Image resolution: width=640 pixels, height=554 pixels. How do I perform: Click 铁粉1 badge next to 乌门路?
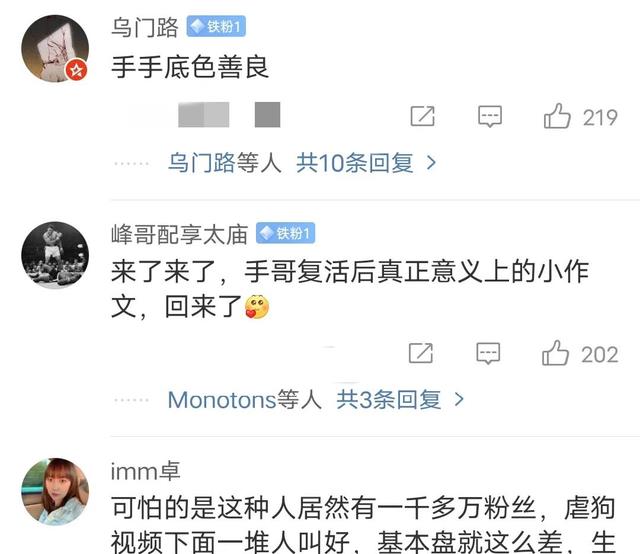[216, 27]
